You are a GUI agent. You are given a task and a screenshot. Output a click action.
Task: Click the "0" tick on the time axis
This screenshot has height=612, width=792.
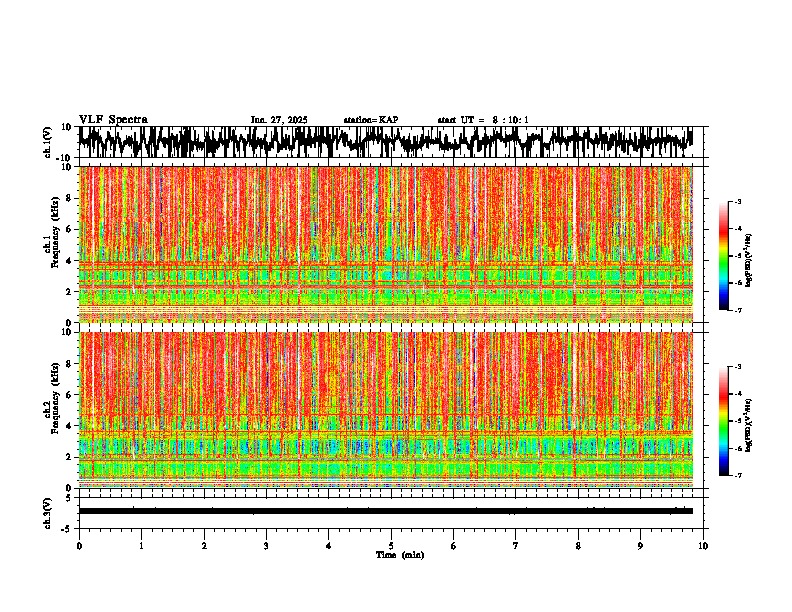click(79, 546)
